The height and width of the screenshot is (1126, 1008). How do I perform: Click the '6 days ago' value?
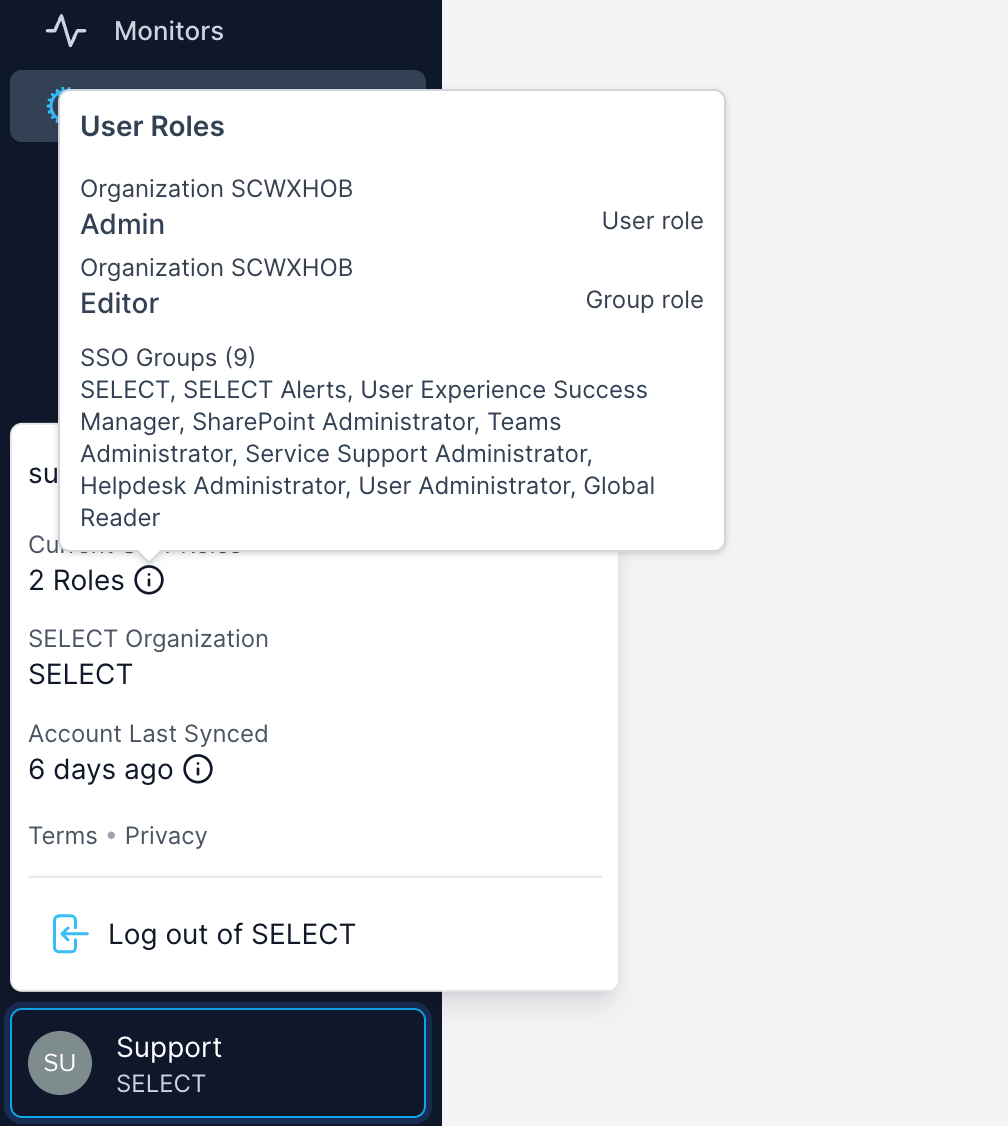click(x=101, y=770)
